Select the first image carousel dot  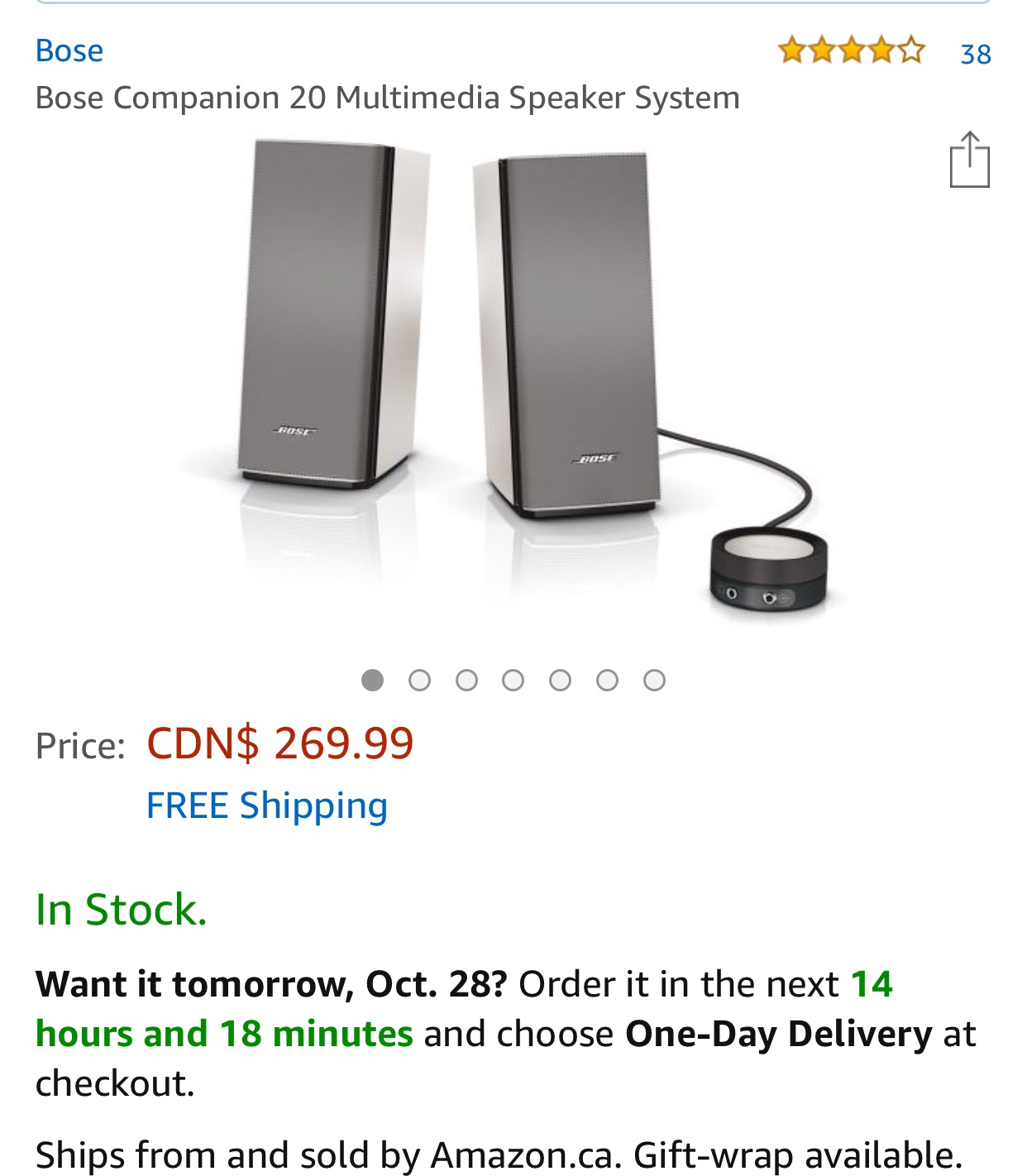[373, 680]
